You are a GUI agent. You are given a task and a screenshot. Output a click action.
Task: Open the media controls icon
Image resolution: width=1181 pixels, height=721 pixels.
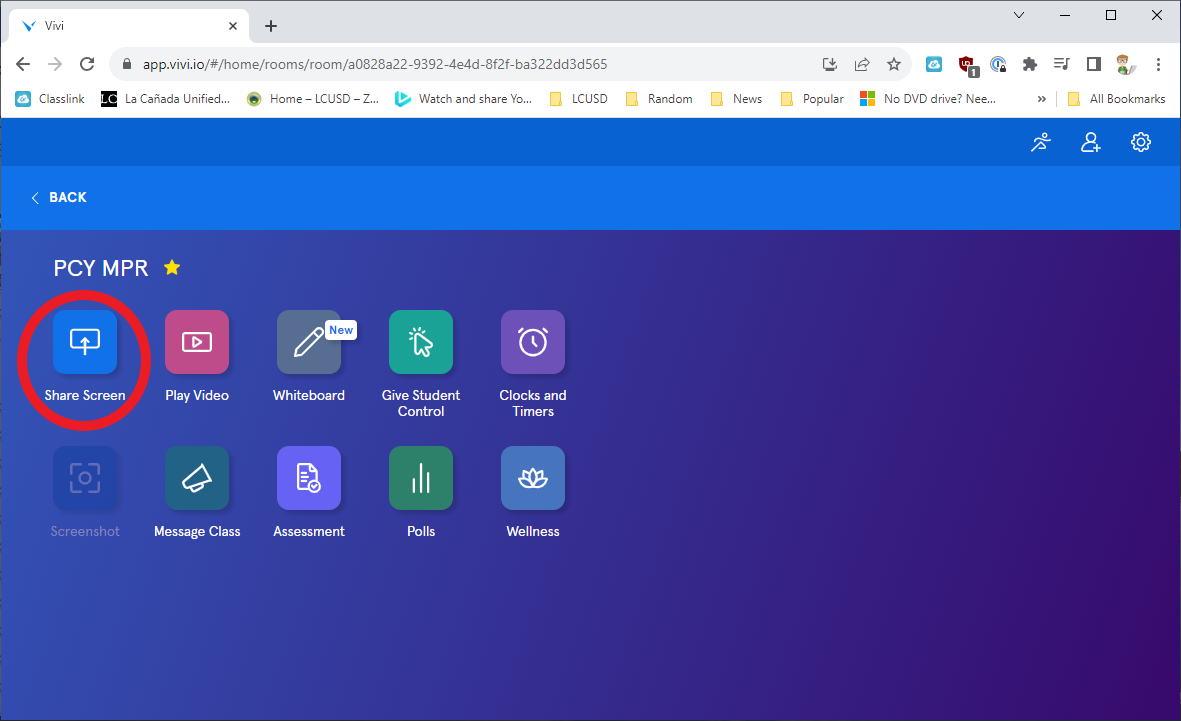1062,64
